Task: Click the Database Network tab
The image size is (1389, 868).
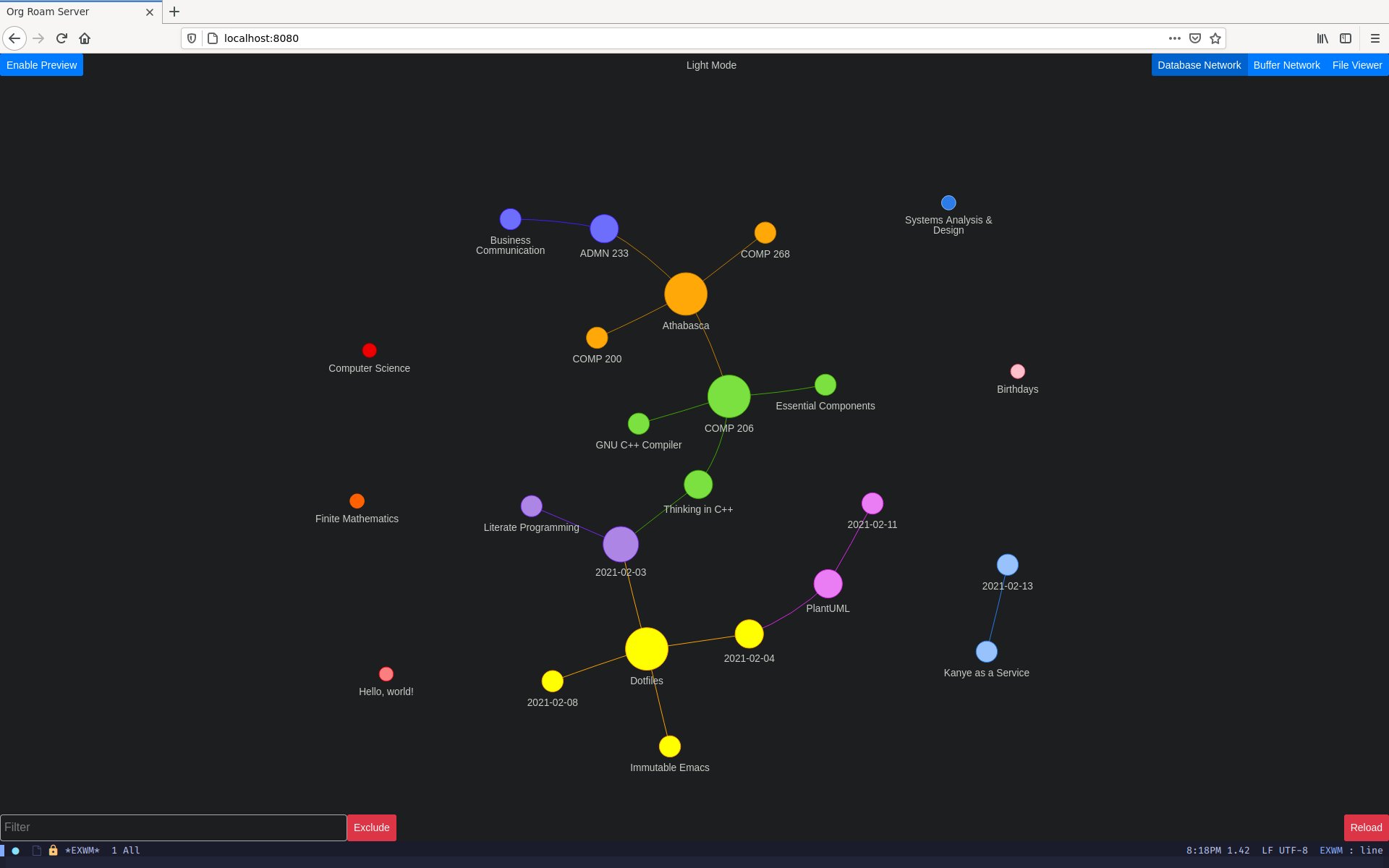Action: (x=1199, y=65)
